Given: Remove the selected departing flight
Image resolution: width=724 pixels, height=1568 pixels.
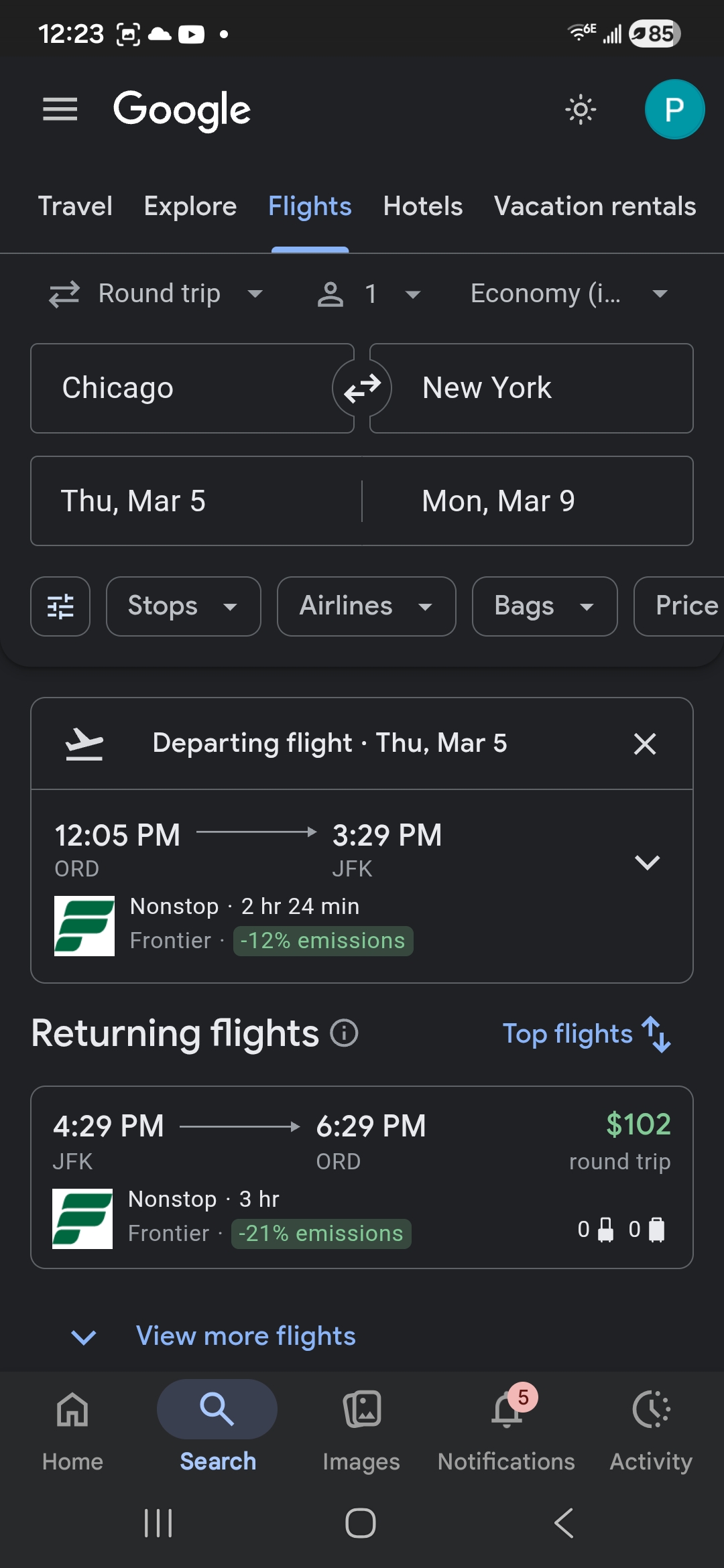Looking at the screenshot, I should pyautogui.click(x=645, y=744).
